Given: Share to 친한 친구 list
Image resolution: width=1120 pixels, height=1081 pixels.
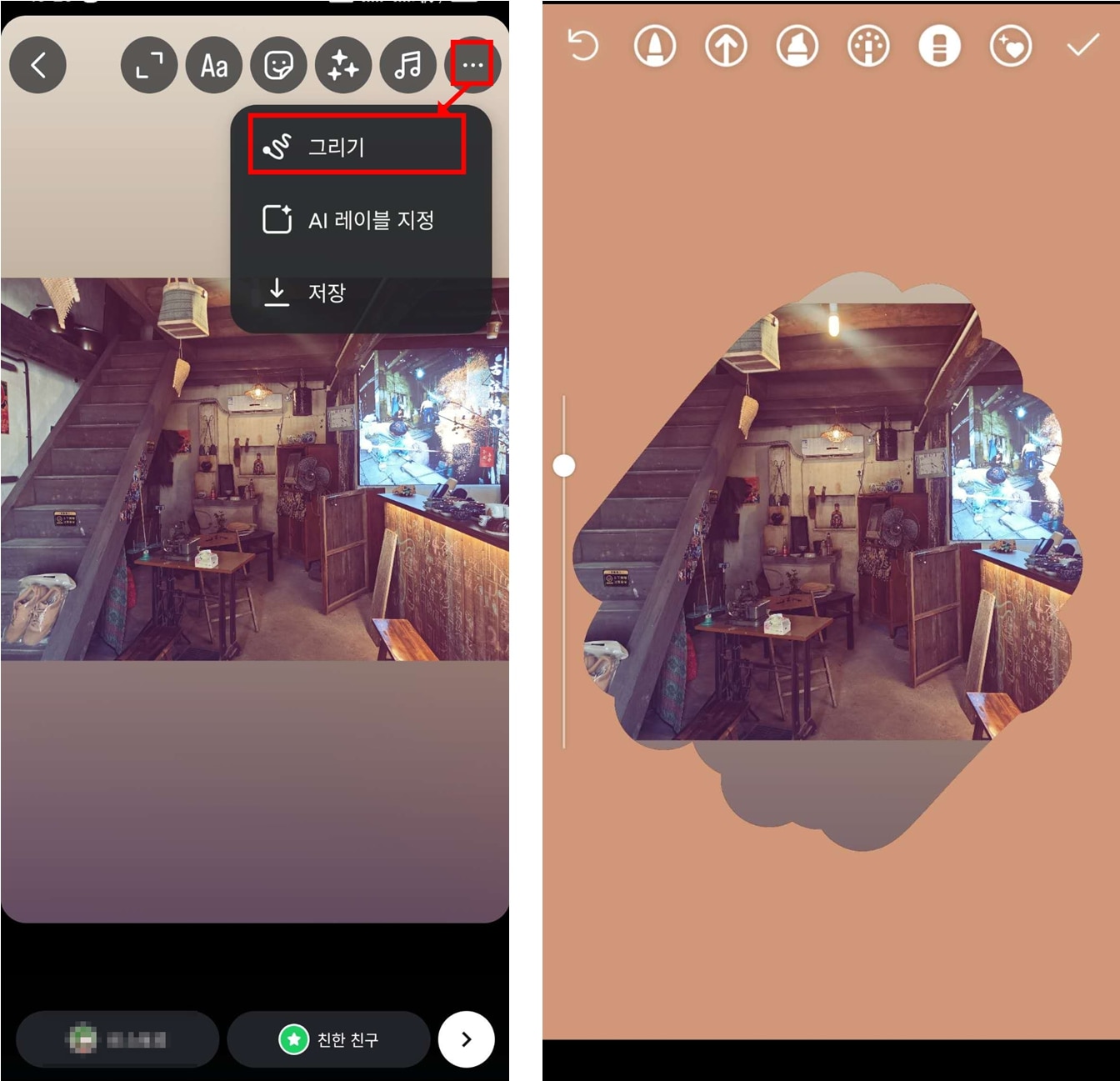Looking at the screenshot, I should (328, 1039).
